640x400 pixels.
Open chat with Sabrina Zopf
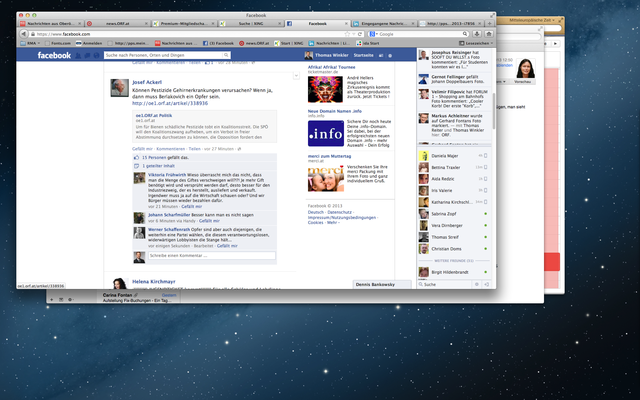[453, 214]
